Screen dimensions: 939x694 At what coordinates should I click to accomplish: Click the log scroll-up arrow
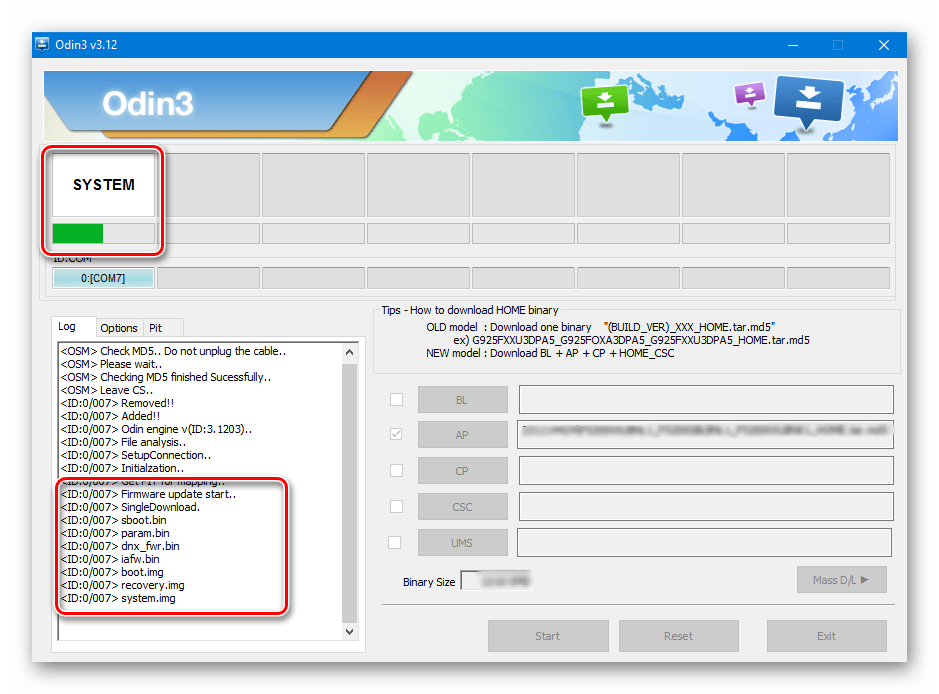coord(350,352)
